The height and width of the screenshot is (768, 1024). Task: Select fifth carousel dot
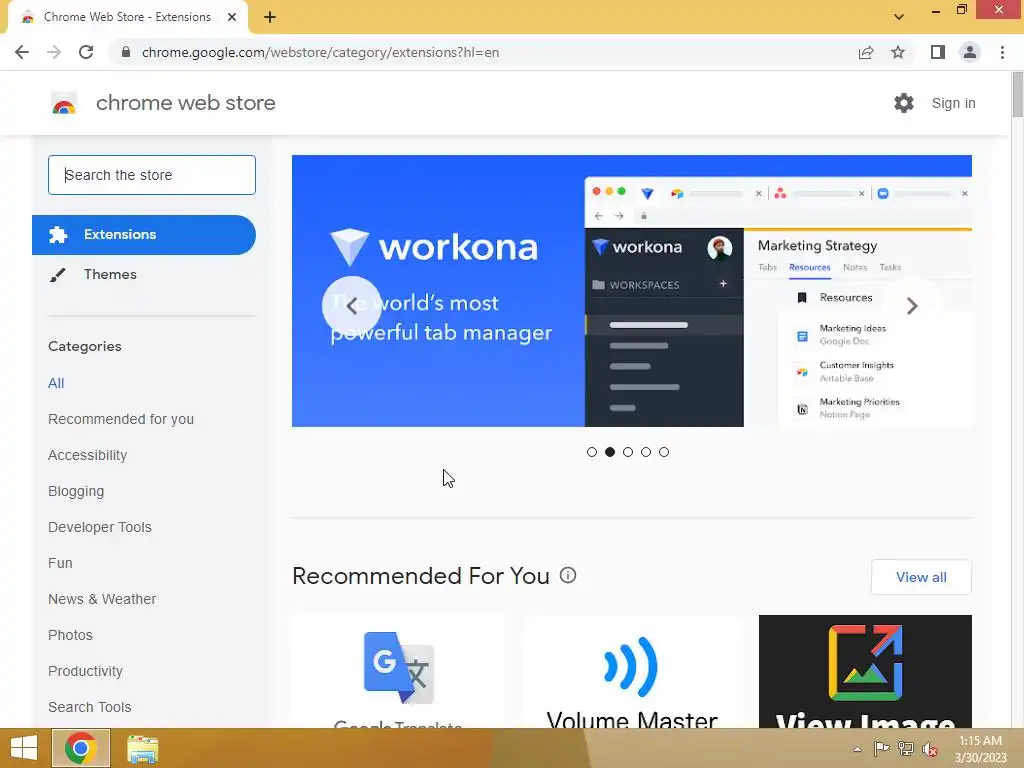click(664, 452)
